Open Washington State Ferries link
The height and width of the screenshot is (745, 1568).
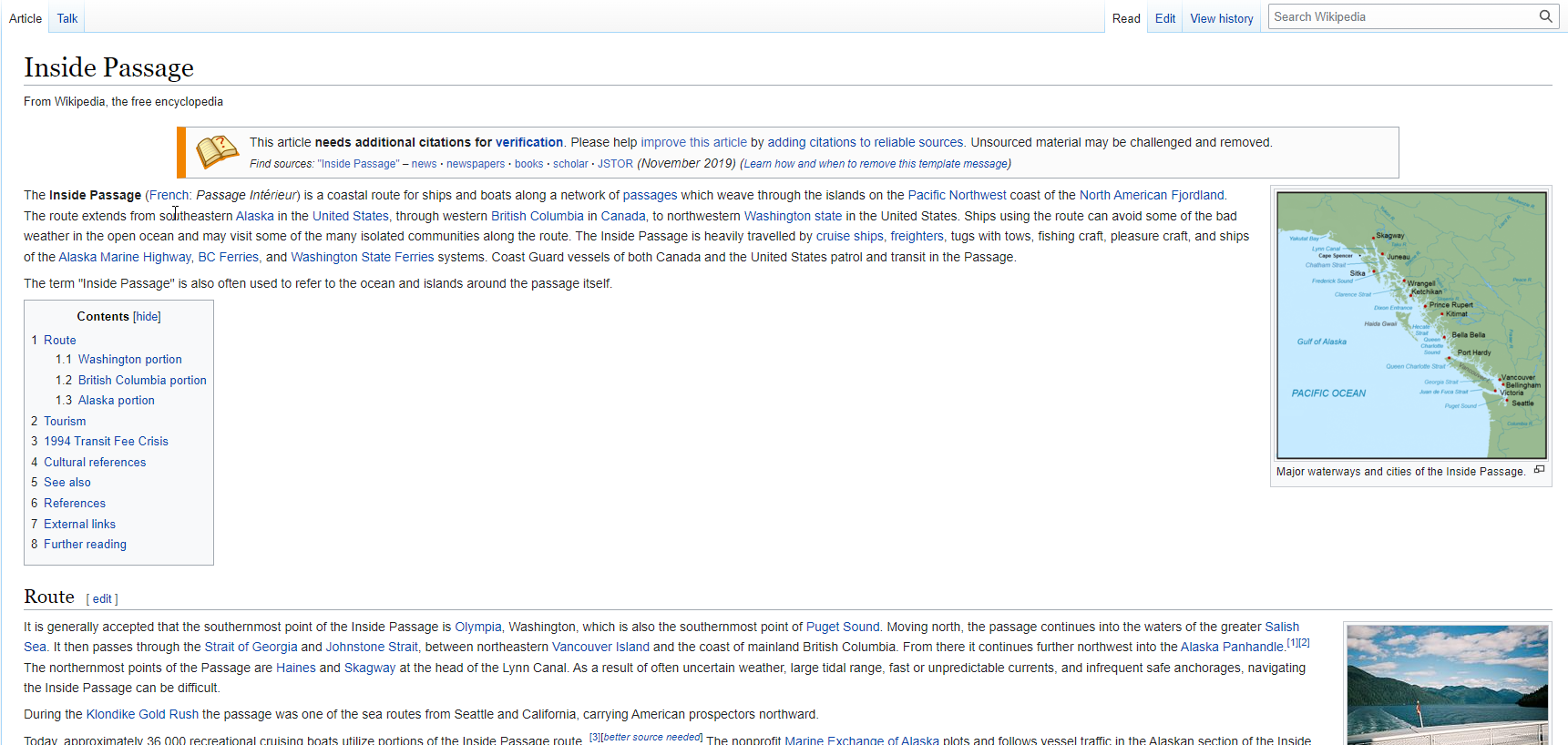tap(363, 257)
